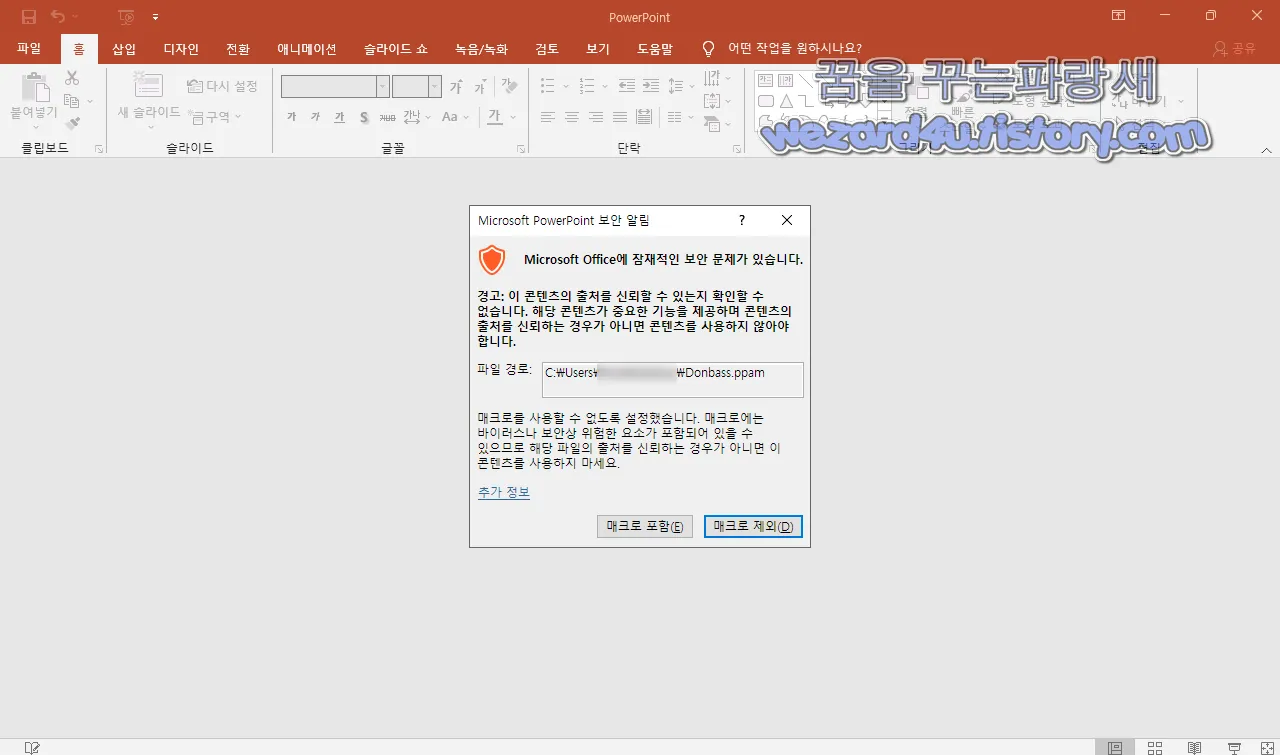Open the Aa change case dropdown
Screen dimensions: 1280x755
coord(455,117)
